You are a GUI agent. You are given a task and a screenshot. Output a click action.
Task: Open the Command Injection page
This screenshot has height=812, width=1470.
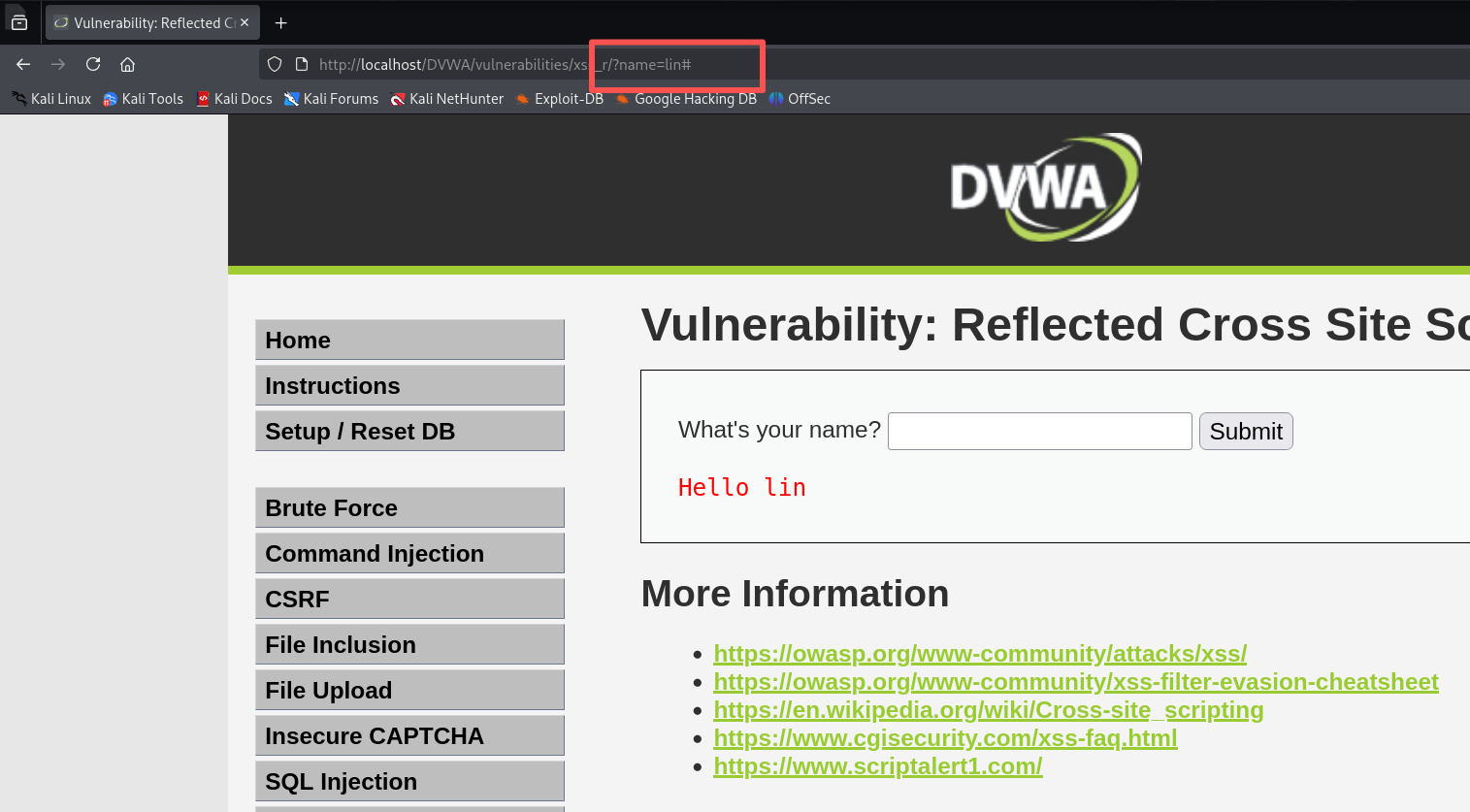409,553
